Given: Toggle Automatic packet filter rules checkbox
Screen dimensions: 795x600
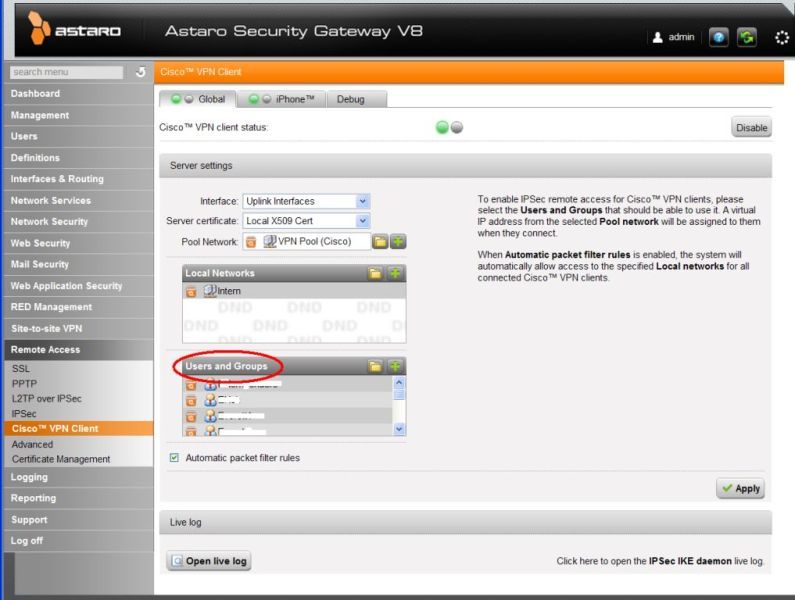Looking at the screenshot, I should 174,457.
